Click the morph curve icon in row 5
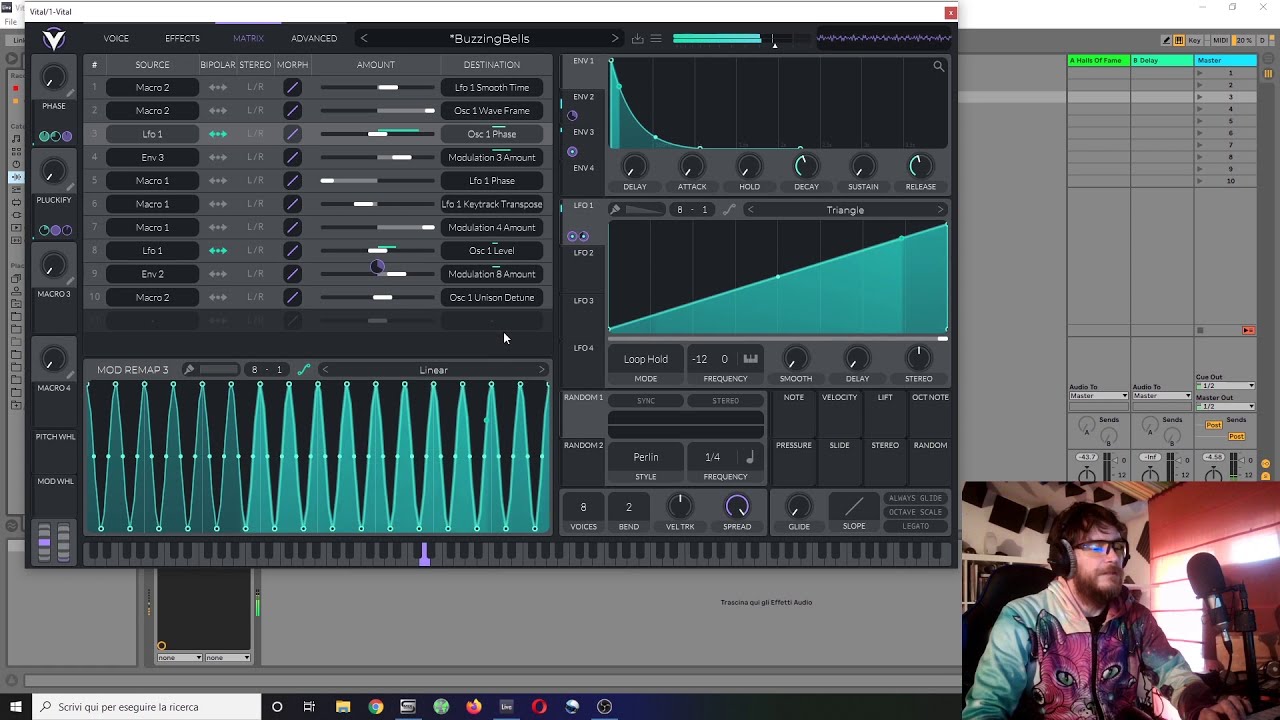This screenshot has height=720, width=1280. click(292, 181)
